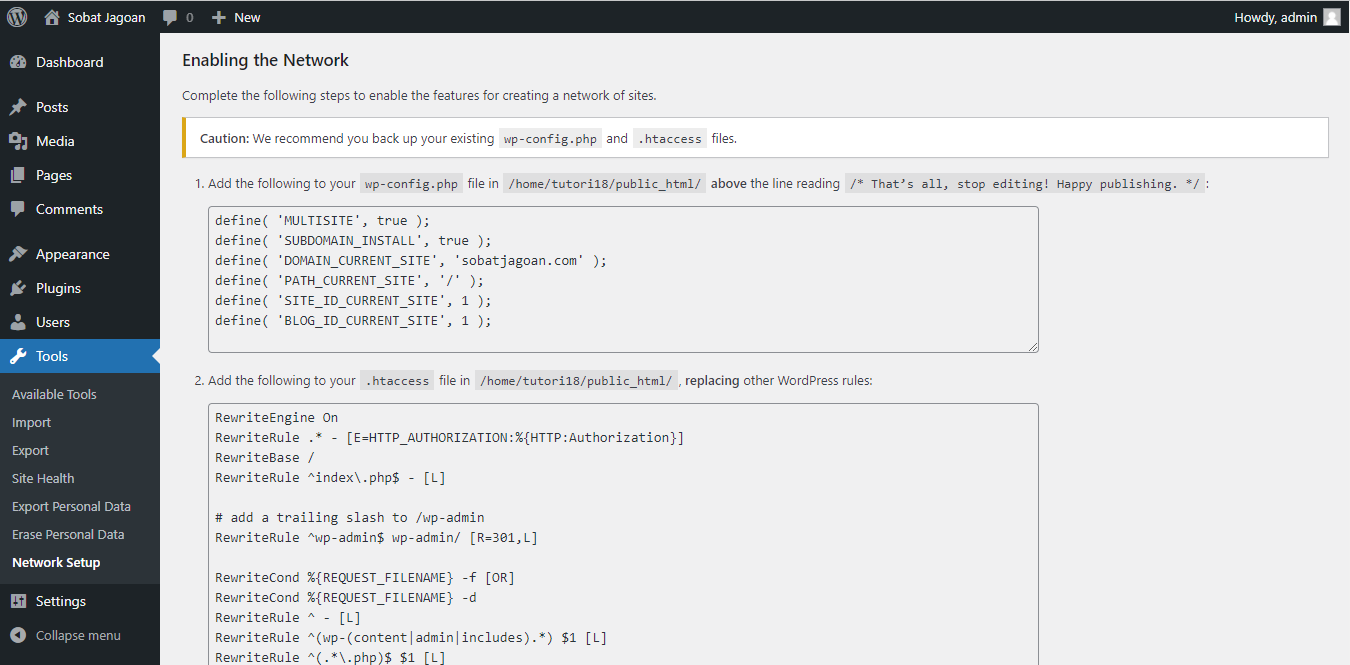
Task: Click the HTTP_AUTHORIZATION RewriteRule line
Action: pos(449,437)
